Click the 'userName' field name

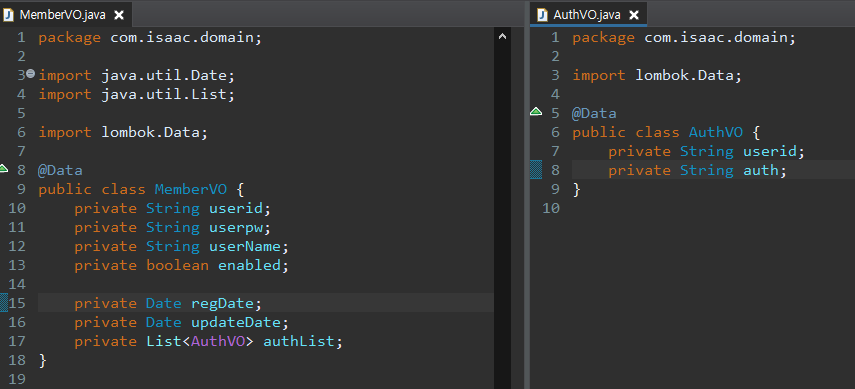[x=244, y=246]
